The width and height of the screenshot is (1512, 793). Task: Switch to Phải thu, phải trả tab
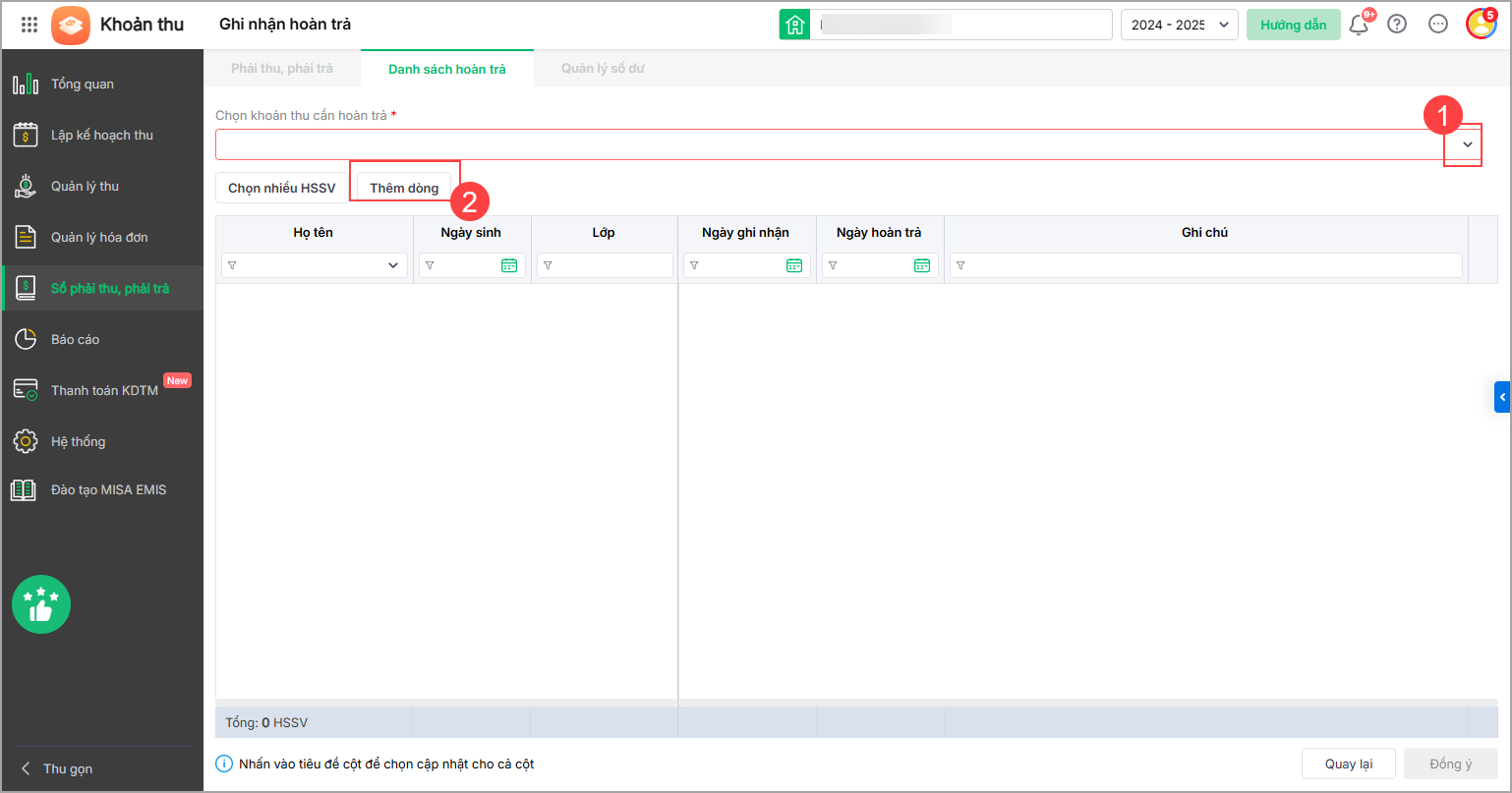[x=282, y=69]
